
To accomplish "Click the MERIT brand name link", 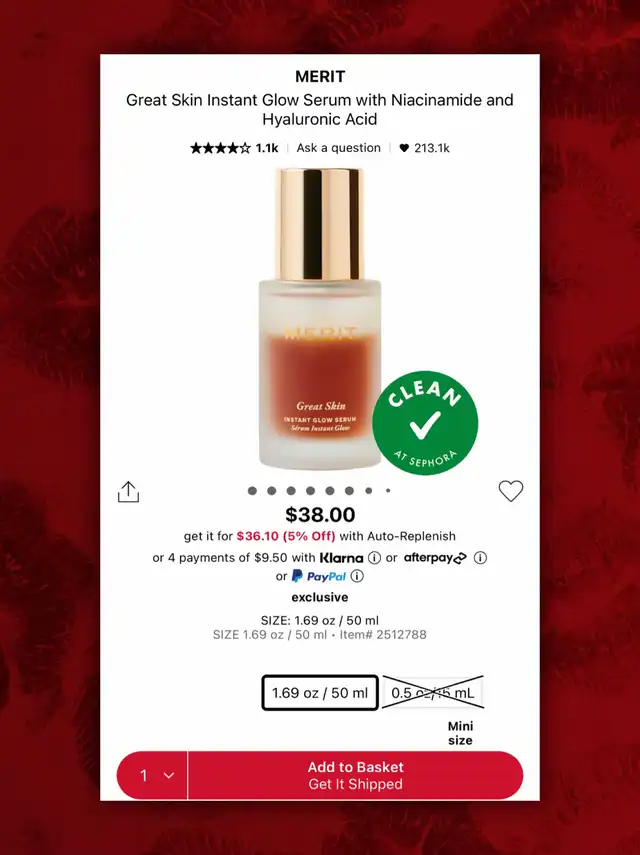I will coord(320,76).
